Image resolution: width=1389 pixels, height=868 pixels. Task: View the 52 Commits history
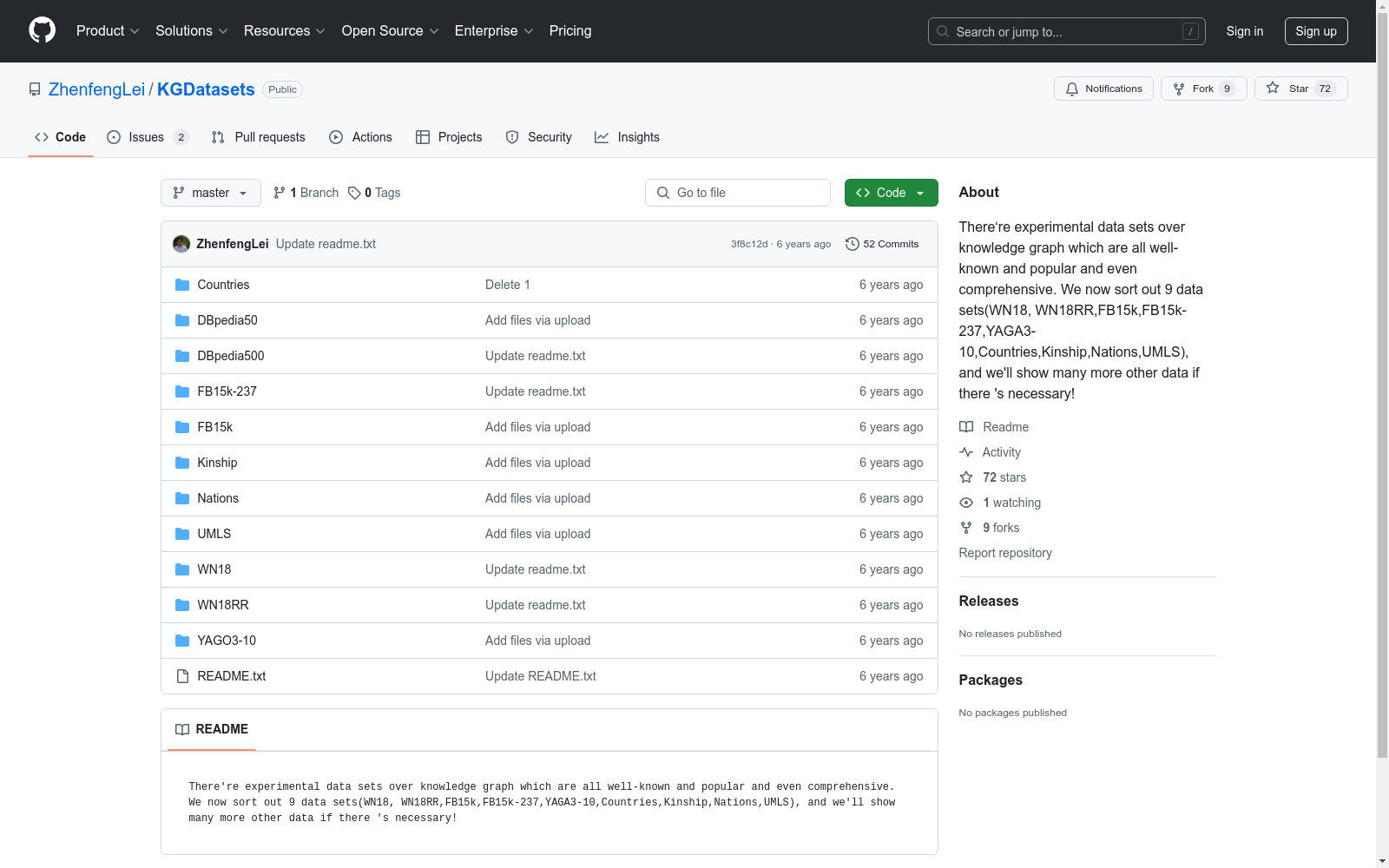pyautogui.click(x=882, y=244)
